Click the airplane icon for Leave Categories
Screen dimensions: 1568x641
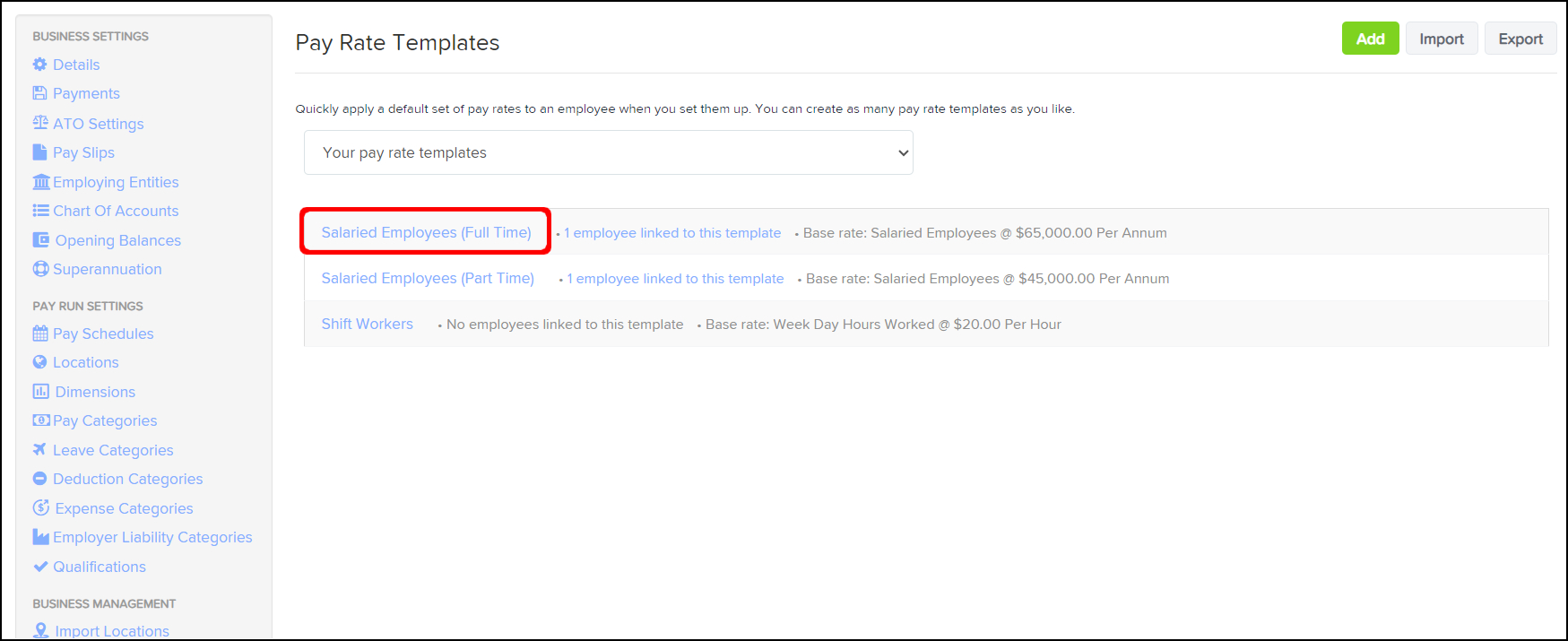pos(39,449)
